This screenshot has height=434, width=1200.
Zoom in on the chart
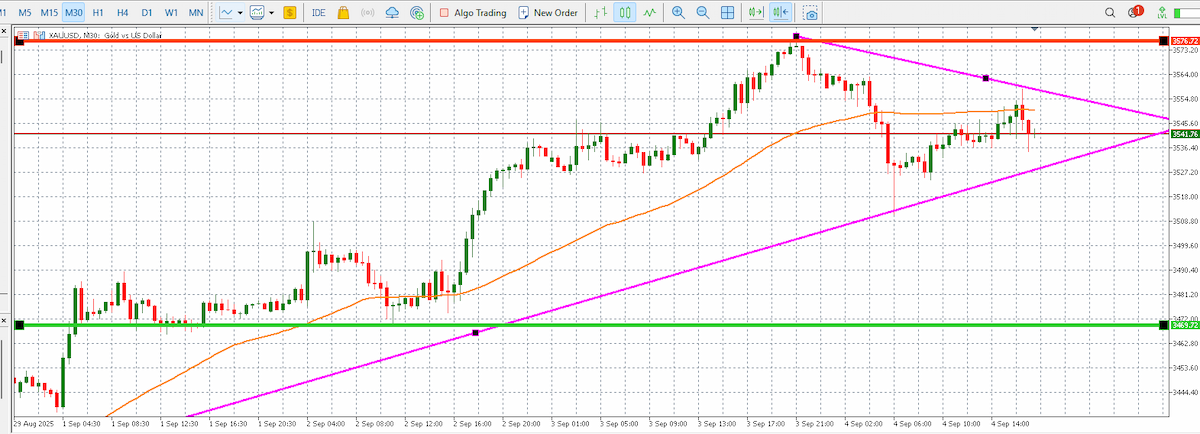click(x=678, y=13)
